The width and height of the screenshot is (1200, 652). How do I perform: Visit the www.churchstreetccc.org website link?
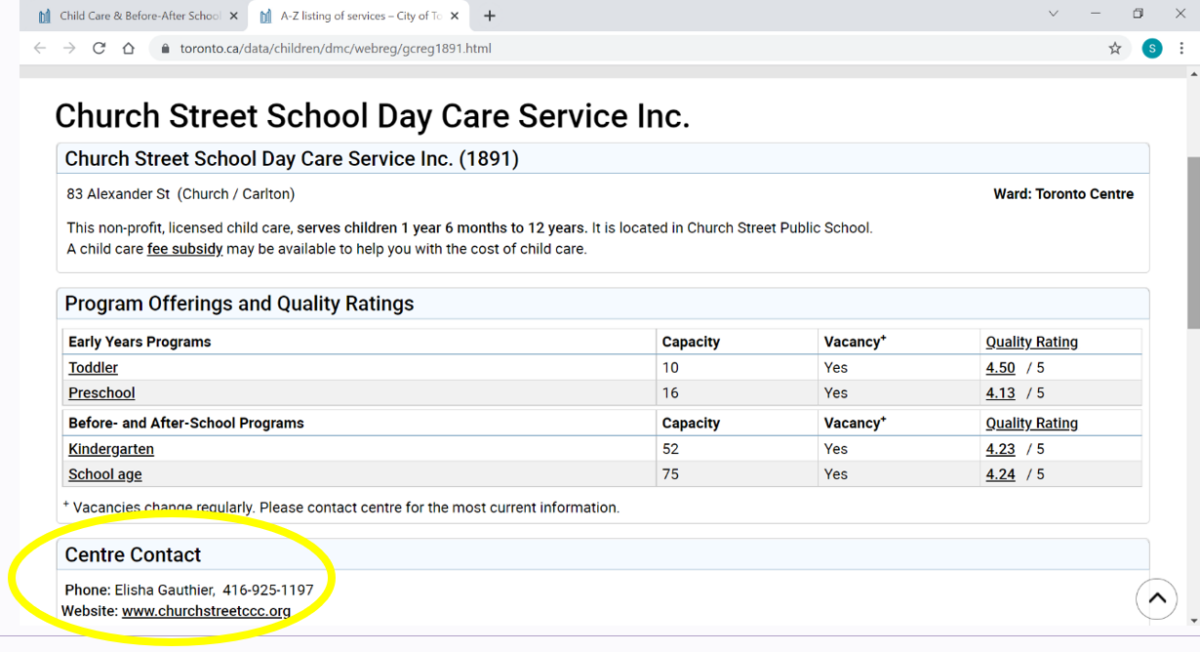tap(206, 611)
